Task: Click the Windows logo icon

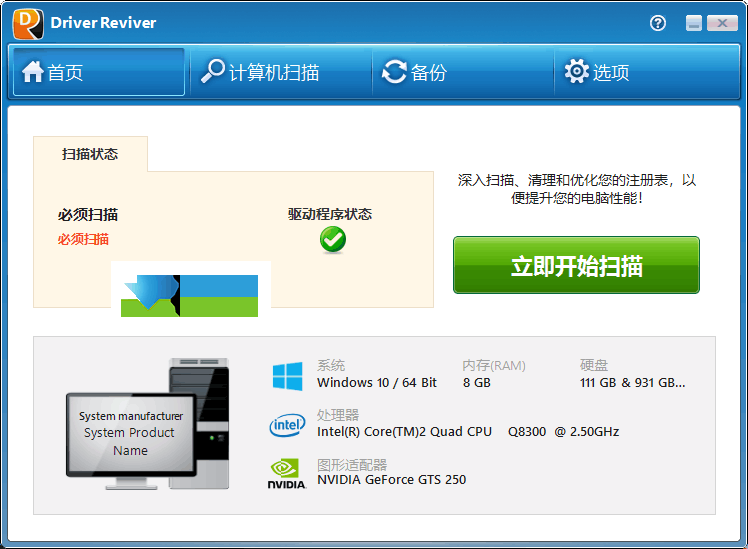Action: tap(287, 376)
